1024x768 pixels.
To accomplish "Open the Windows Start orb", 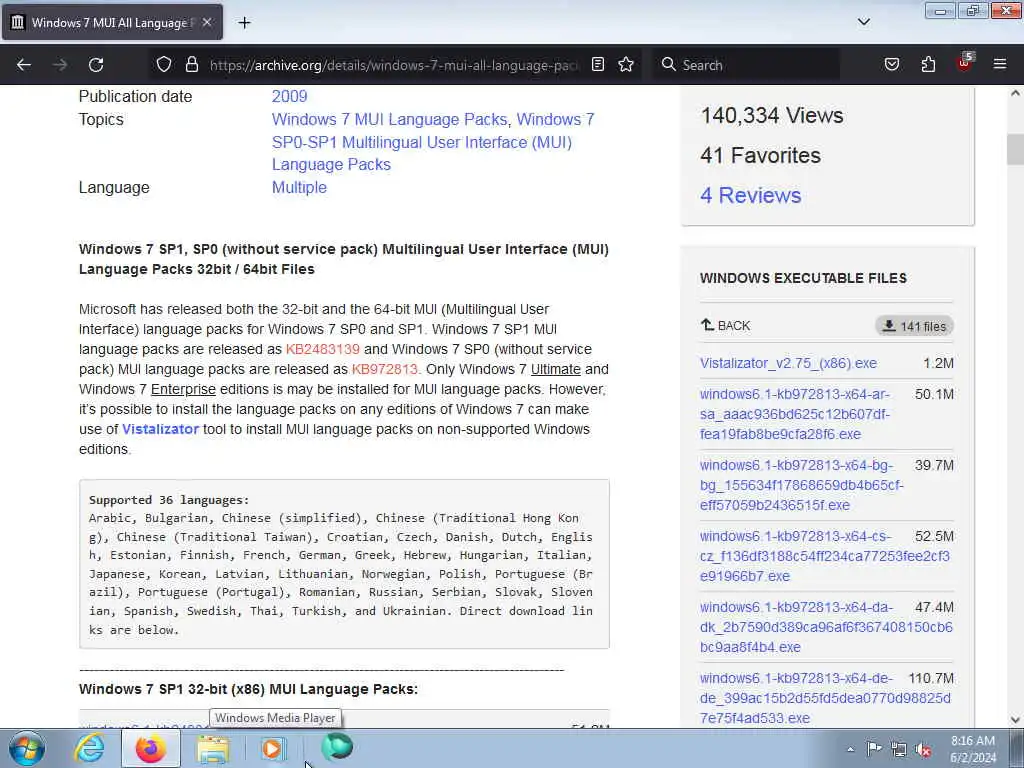I will 27,748.
